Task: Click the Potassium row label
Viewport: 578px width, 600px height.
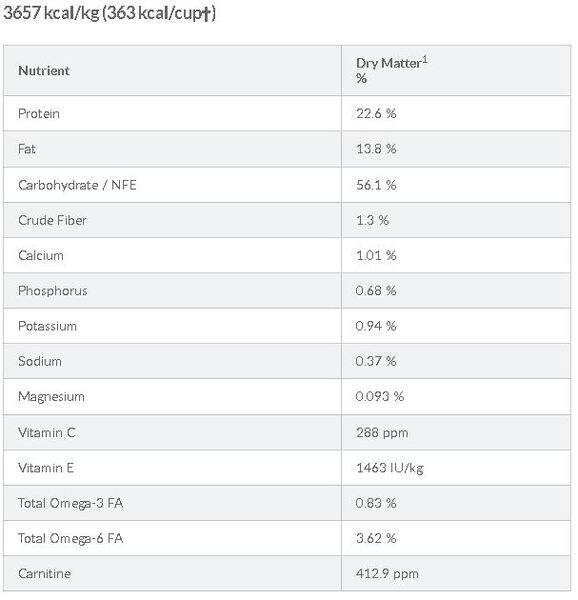Action: [47, 326]
